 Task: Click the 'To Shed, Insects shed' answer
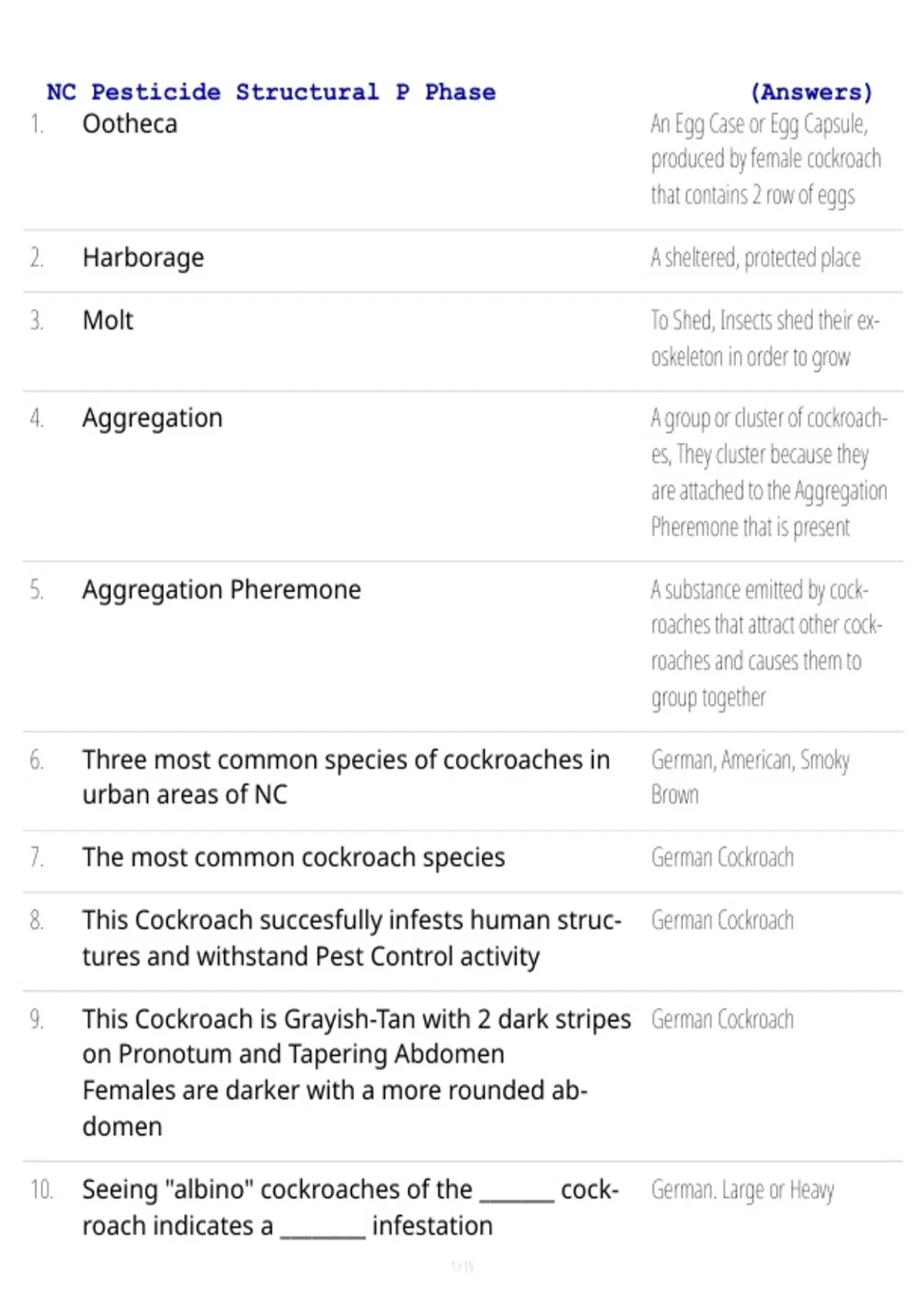pos(765,339)
